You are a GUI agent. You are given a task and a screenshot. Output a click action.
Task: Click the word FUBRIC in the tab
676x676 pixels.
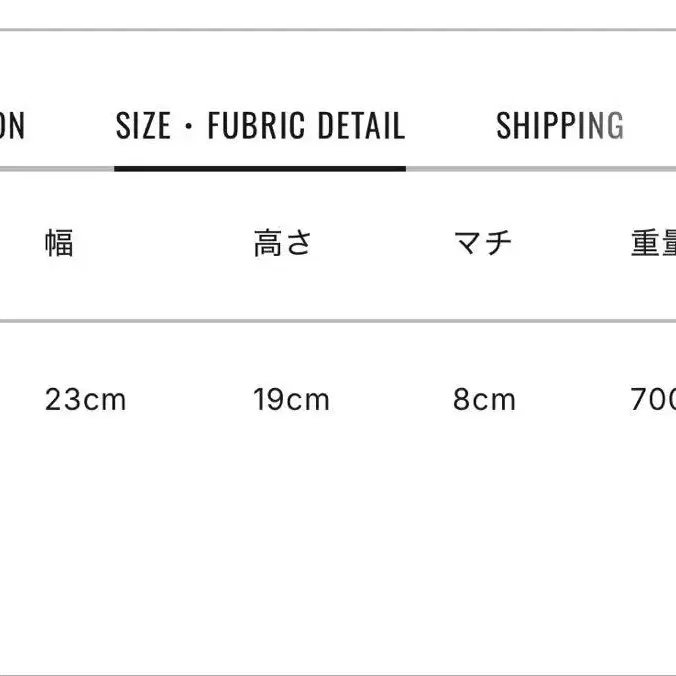point(256,125)
